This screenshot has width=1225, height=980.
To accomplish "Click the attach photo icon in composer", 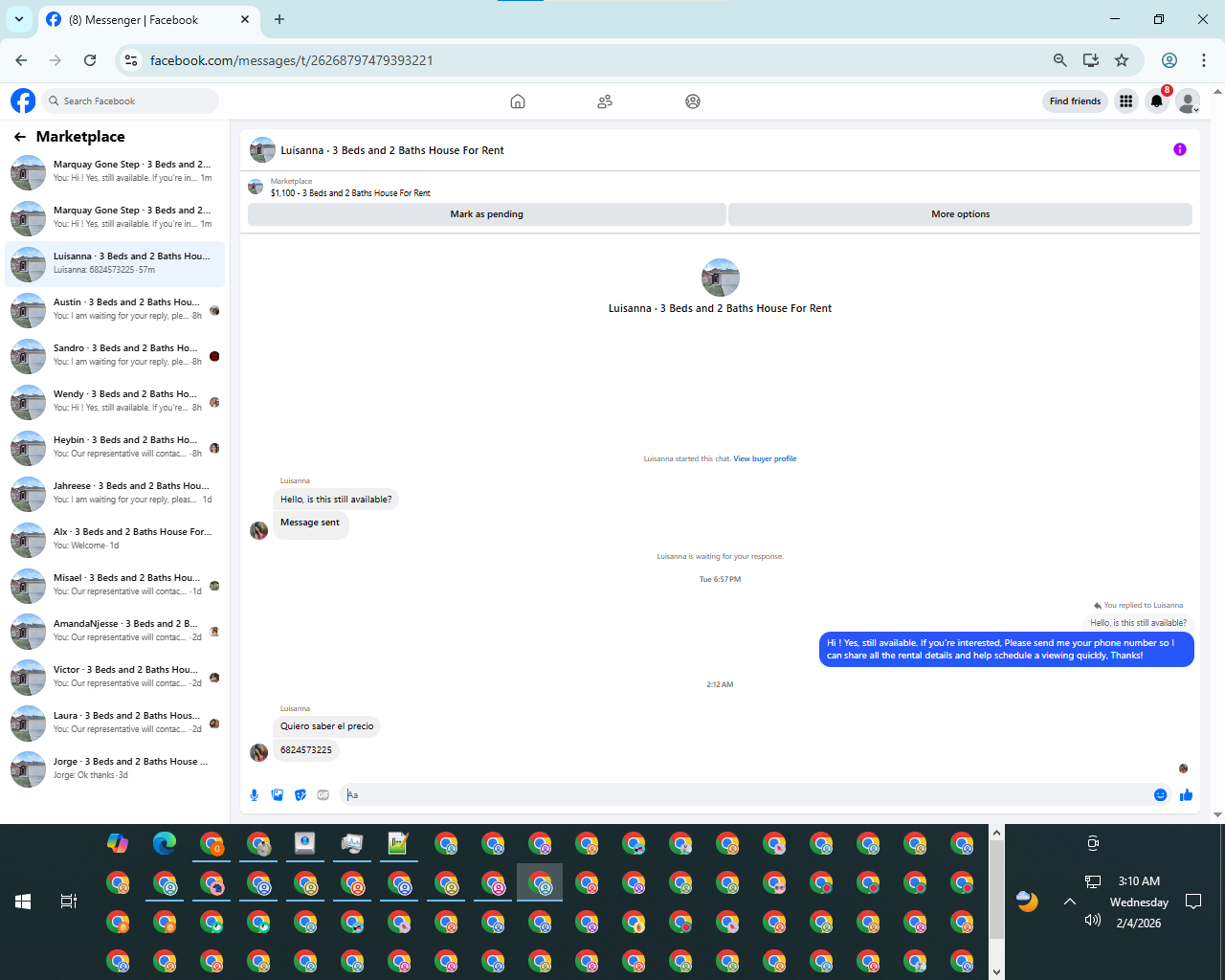I will pos(278,795).
